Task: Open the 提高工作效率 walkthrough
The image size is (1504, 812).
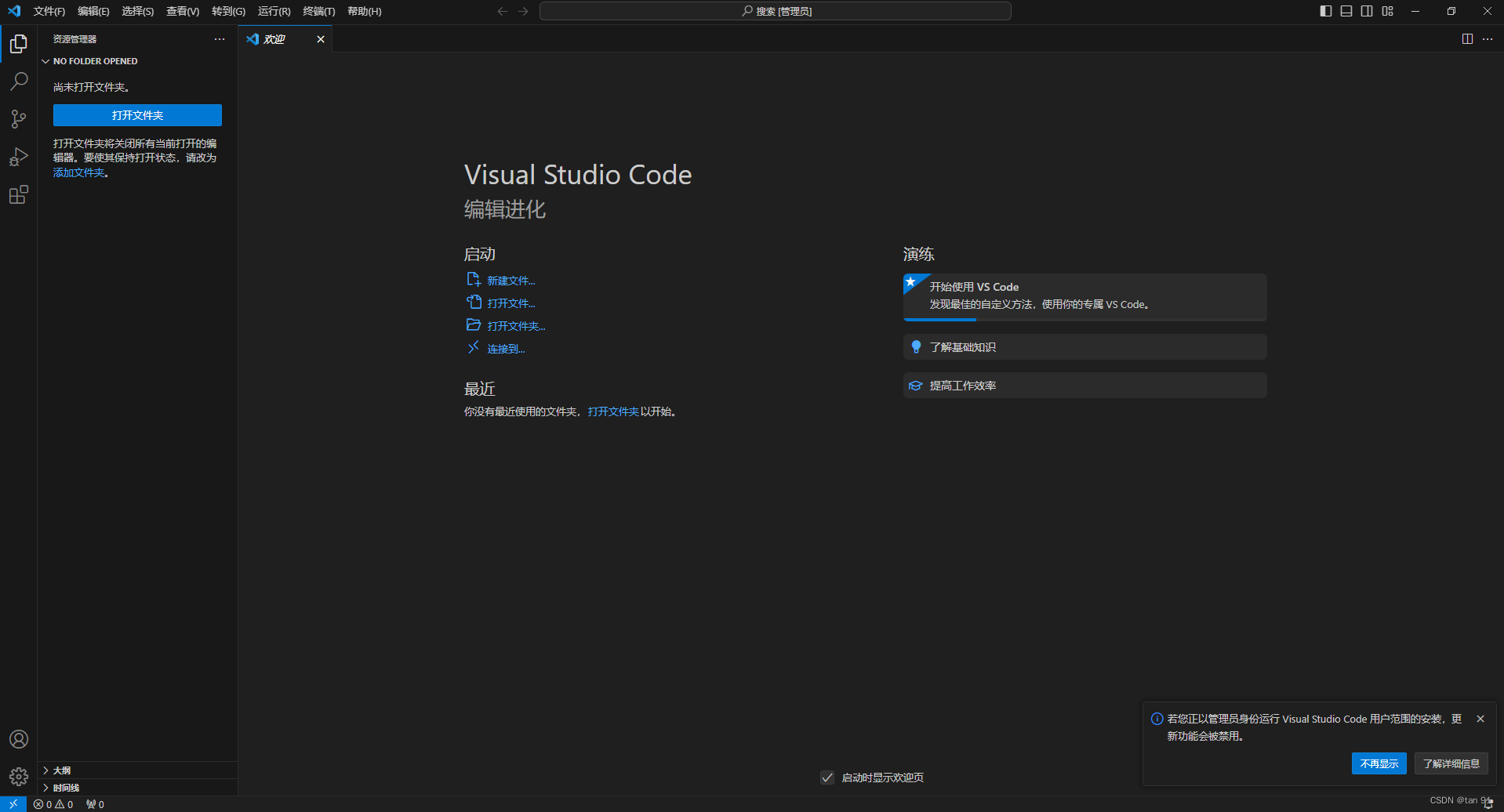Action: click(1084, 386)
